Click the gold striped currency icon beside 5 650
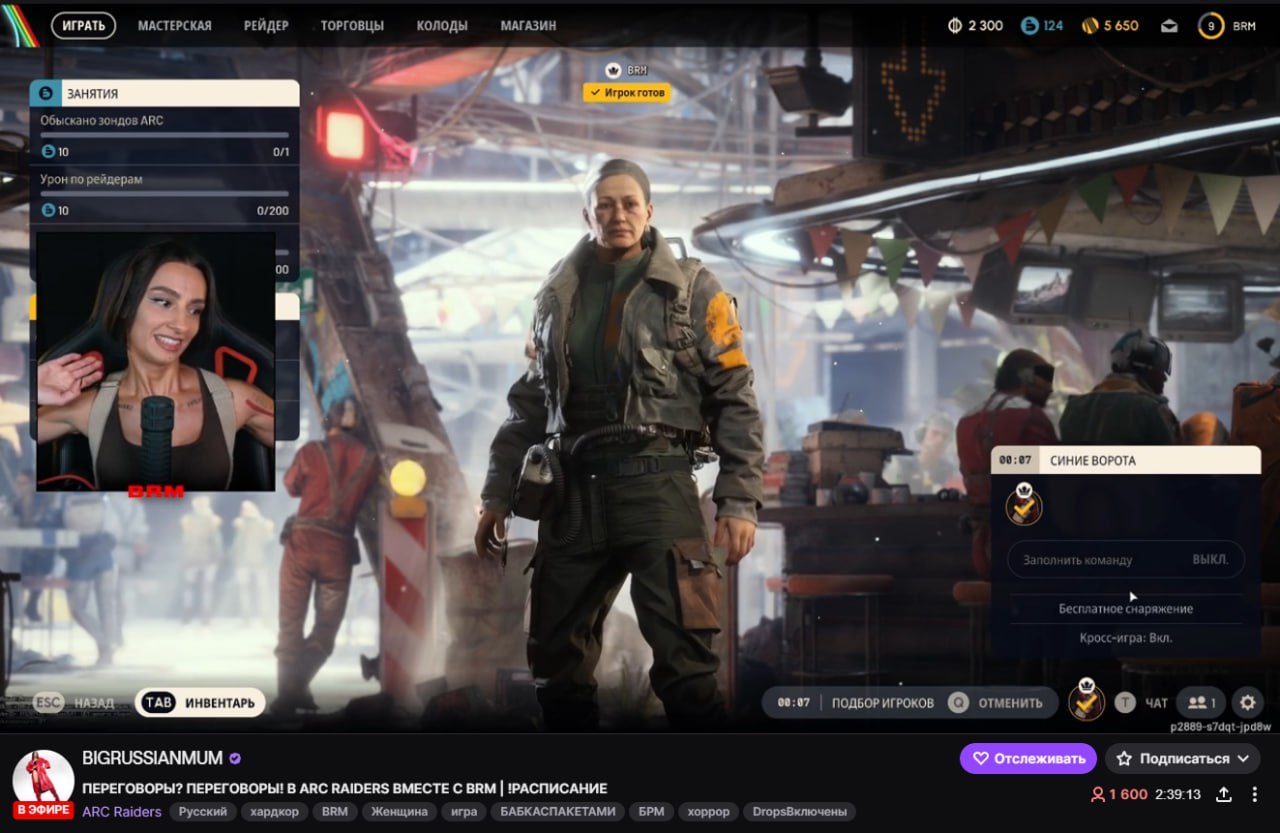Viewport: 1280px width, 833px height. coord(1090,26)
